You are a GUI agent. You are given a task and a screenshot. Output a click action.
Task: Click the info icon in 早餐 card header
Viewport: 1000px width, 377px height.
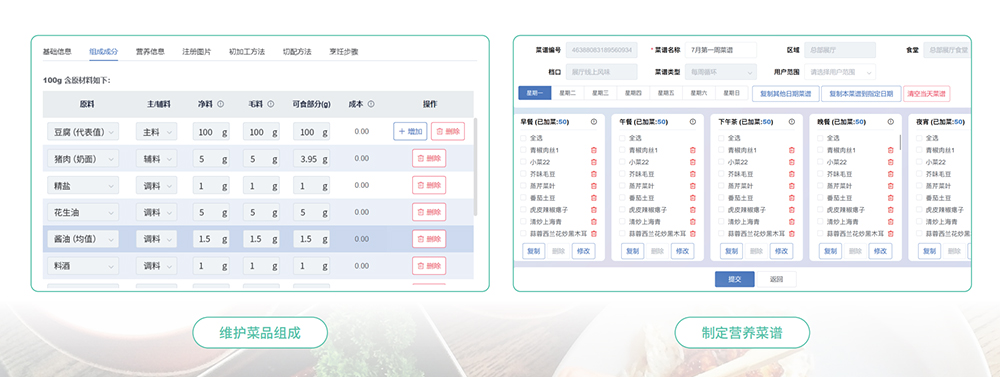(594, 121)
